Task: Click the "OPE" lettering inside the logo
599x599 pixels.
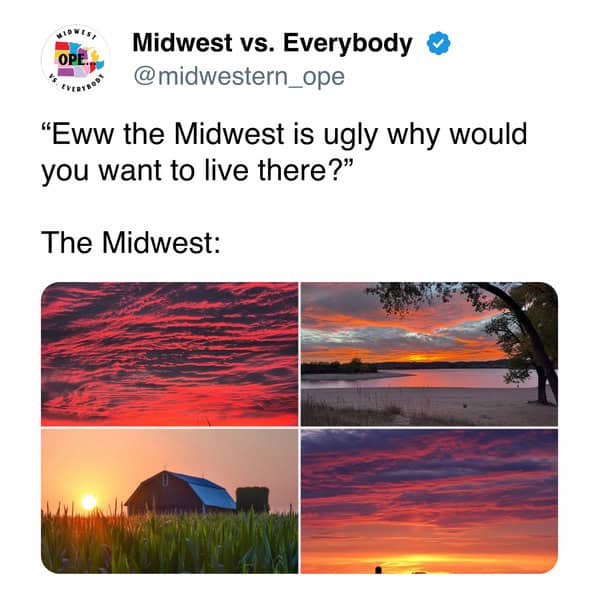Action: 71,60
